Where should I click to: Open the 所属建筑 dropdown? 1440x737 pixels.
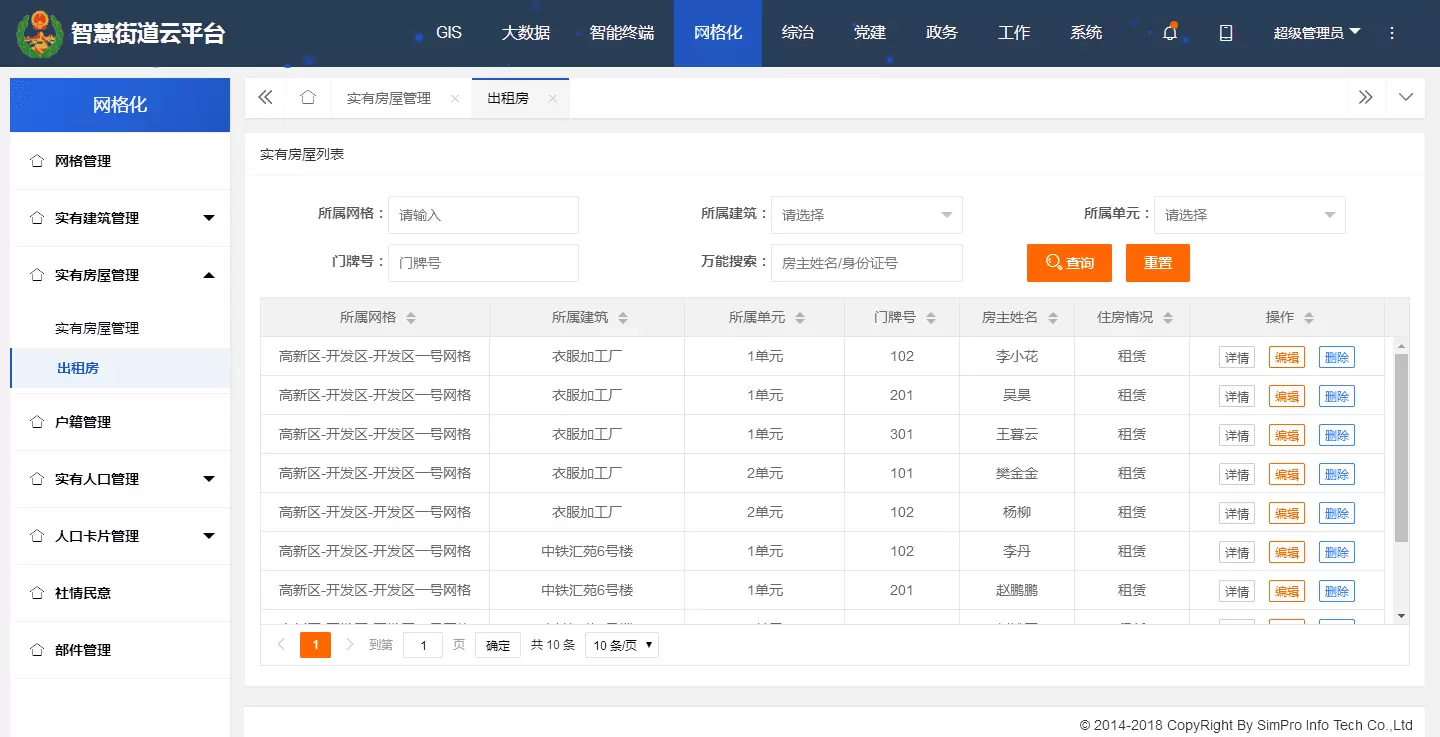(x=866, y=215)
